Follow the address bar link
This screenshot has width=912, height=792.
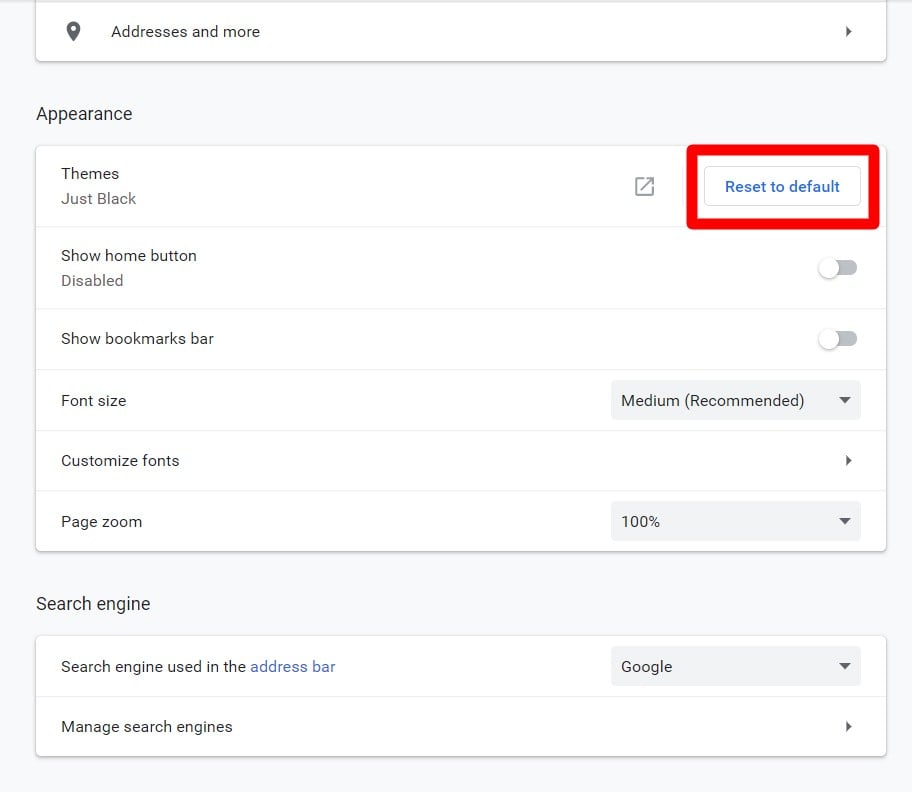pos(293,666)
